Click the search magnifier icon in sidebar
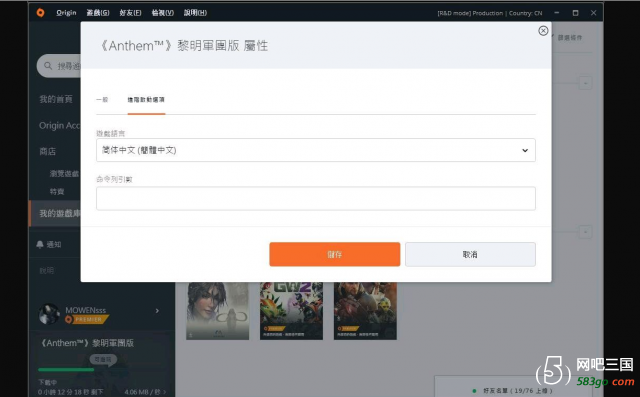Viewport: 640px width, 397px height. click(x=48, y=66)
